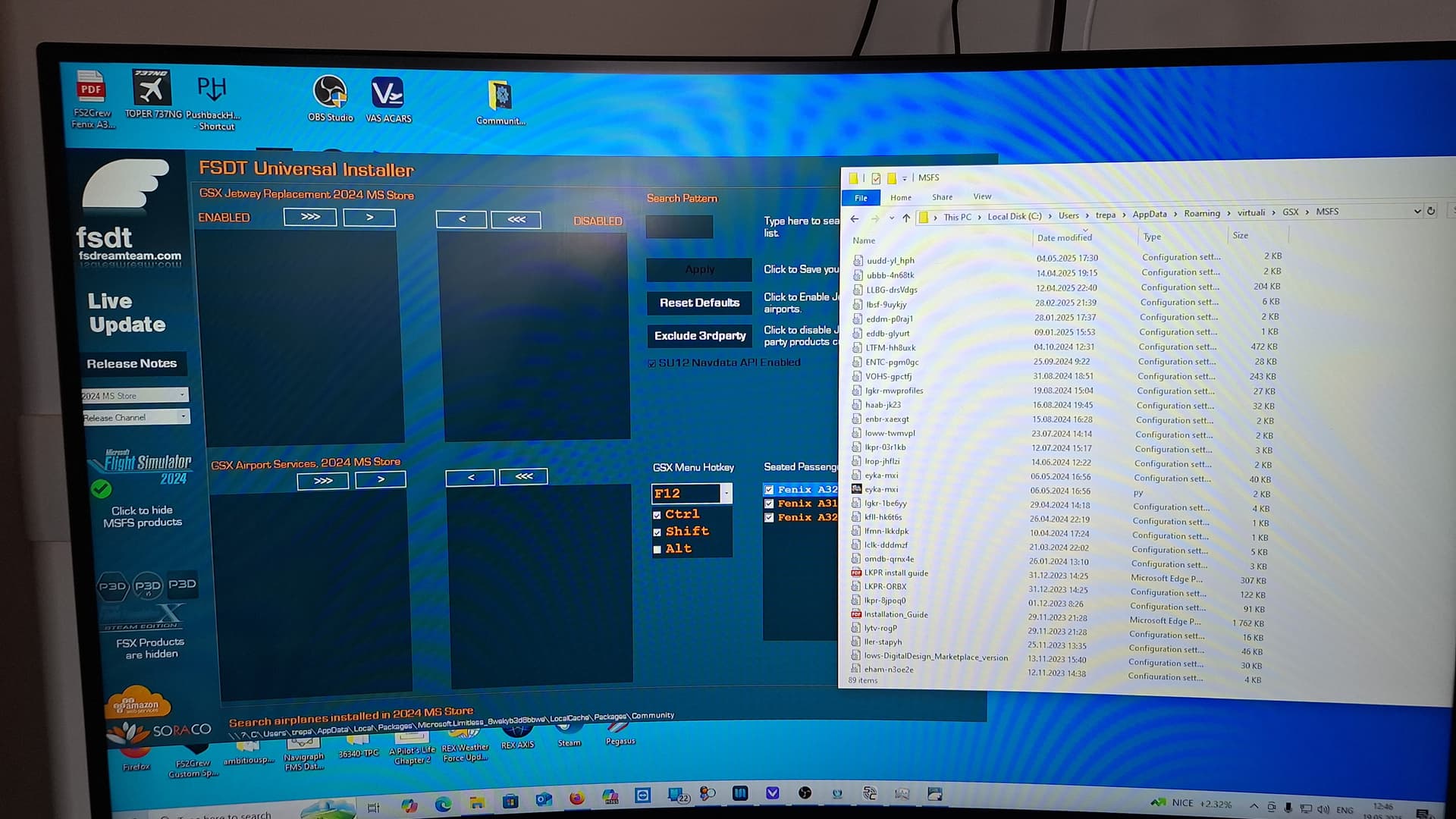Click the Search Pattern input field

pos(679,227)
